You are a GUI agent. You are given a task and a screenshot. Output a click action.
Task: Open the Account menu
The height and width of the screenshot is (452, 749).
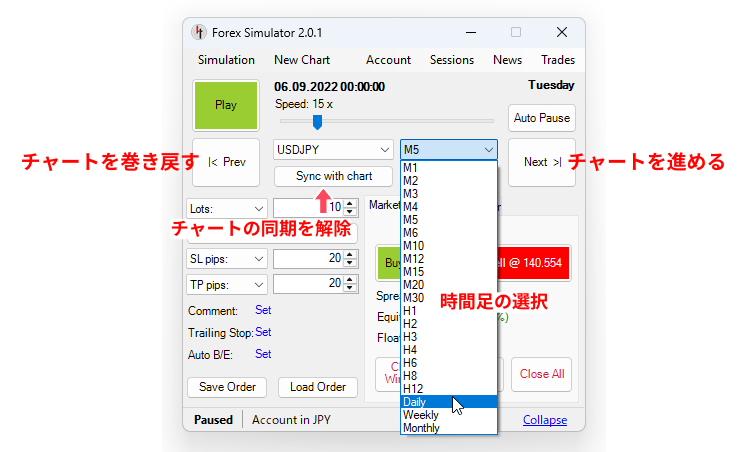[x=388, y=60]
